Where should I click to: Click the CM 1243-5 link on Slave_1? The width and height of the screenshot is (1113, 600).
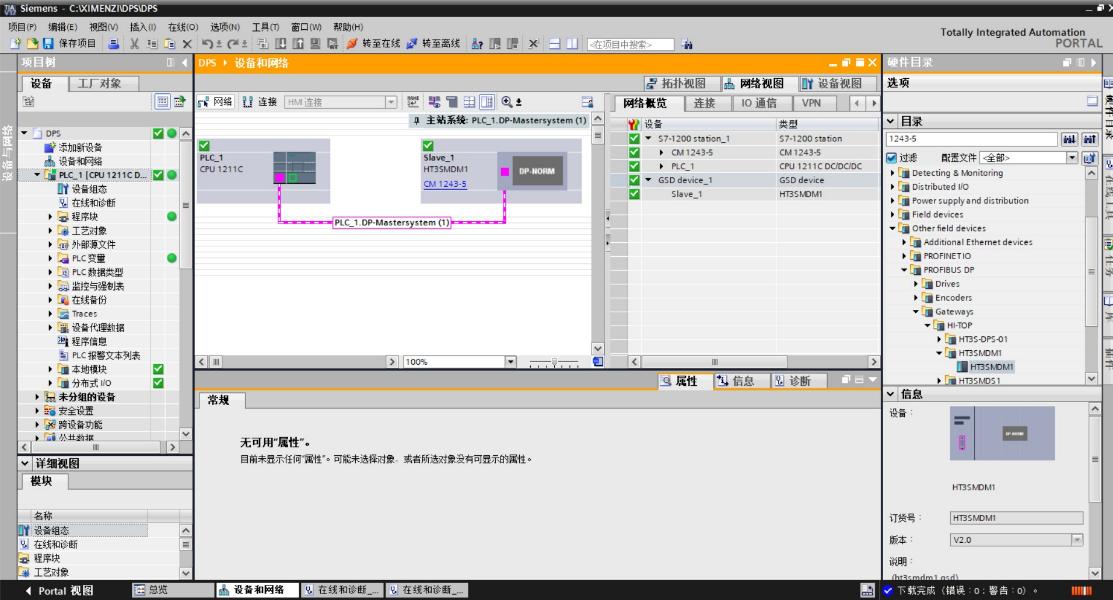(444, 184)
